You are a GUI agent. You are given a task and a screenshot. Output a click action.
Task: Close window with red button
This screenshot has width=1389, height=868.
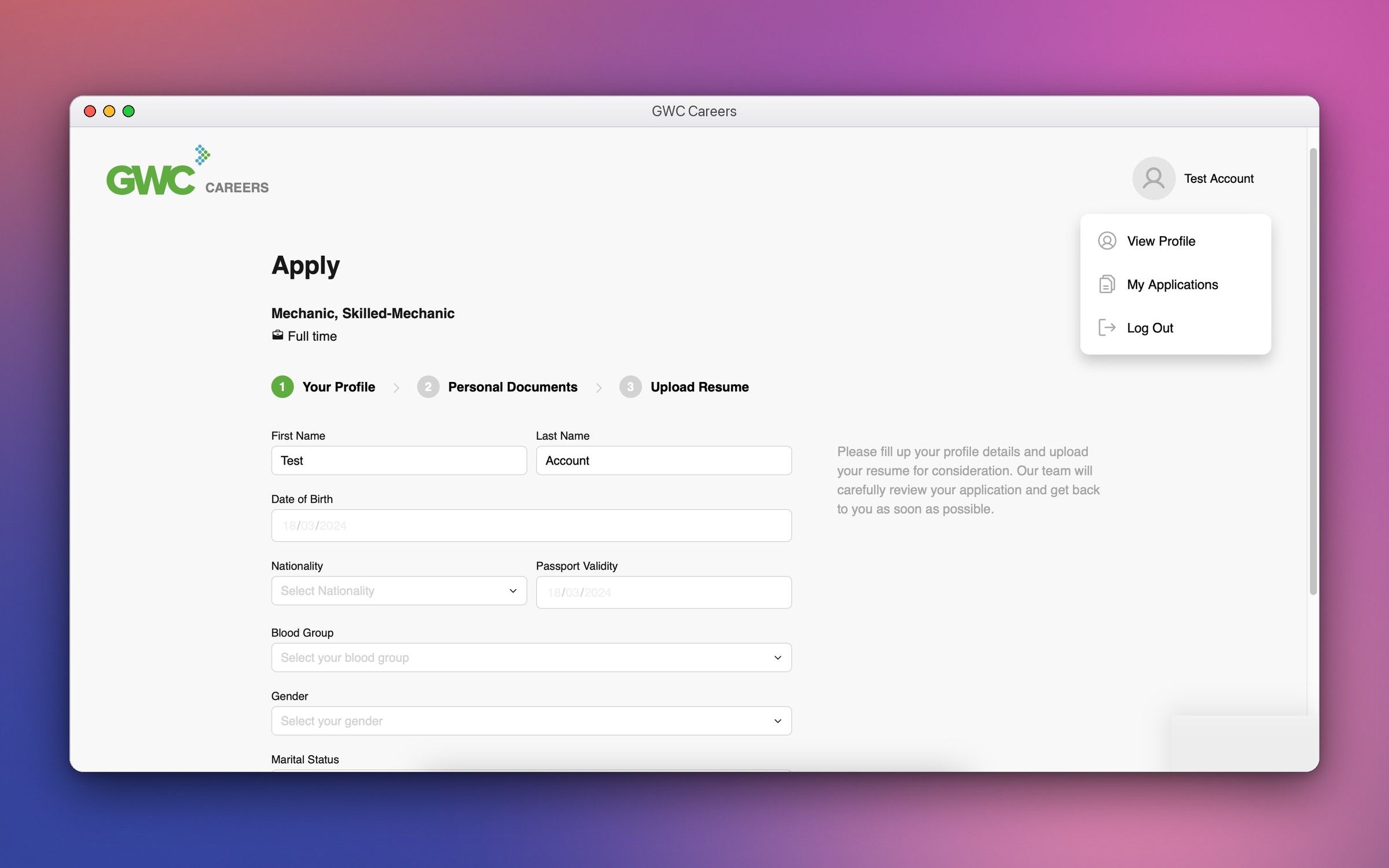click(x=90, y=111)
